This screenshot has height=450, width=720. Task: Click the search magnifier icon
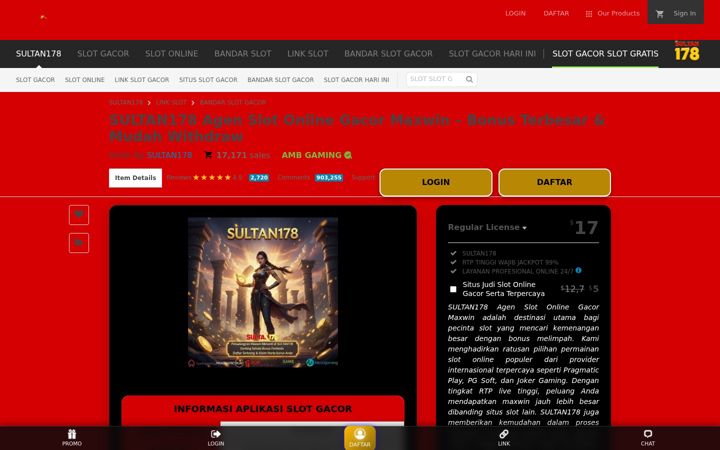tap(469, 79)
